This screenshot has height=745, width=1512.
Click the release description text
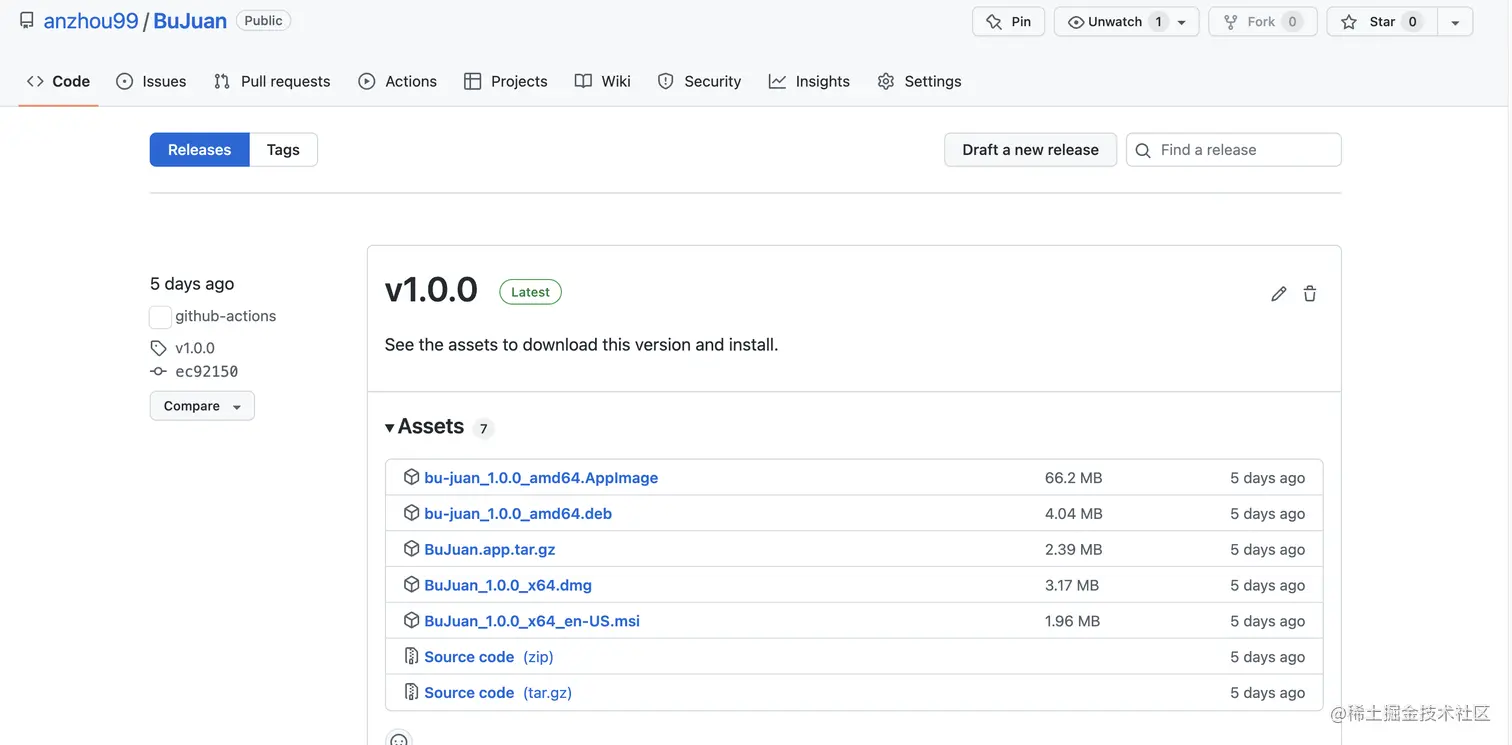coord(581,345)
